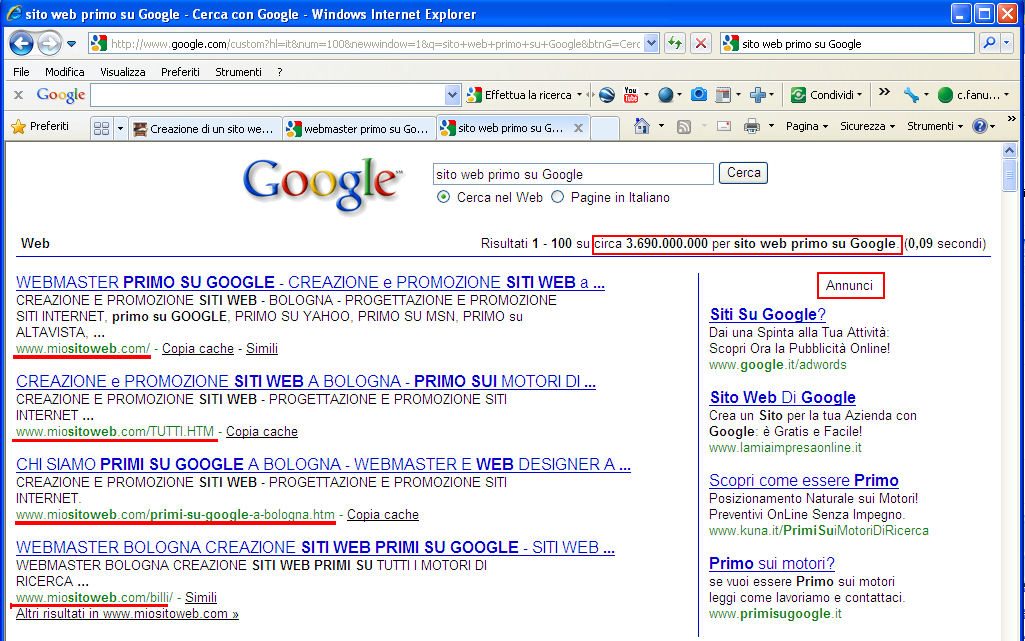
Task: Open the Primo sui motori? ad link
Action: tap(772, 563)
